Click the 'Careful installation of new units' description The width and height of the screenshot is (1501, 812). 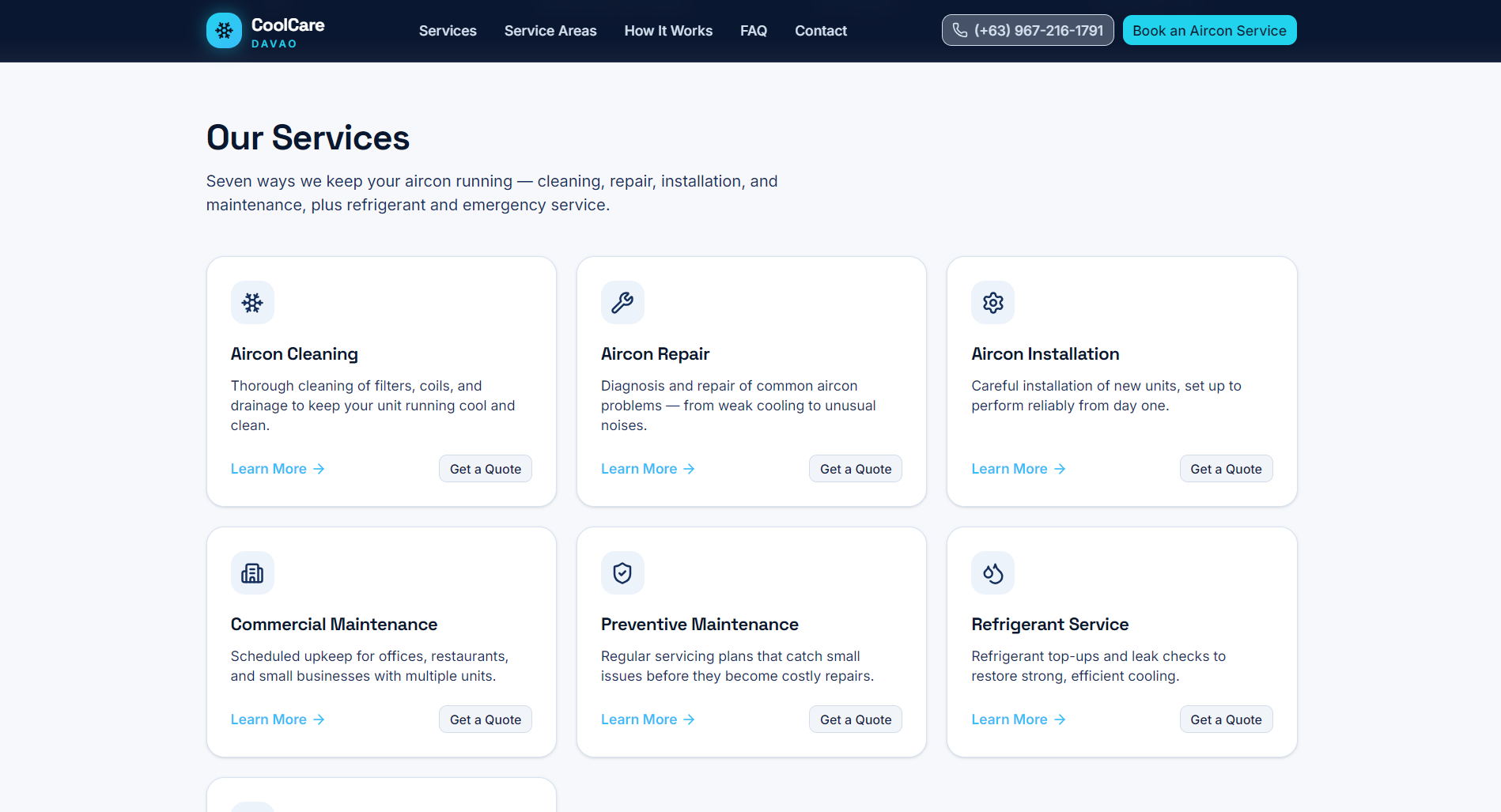pos(1106,395)
